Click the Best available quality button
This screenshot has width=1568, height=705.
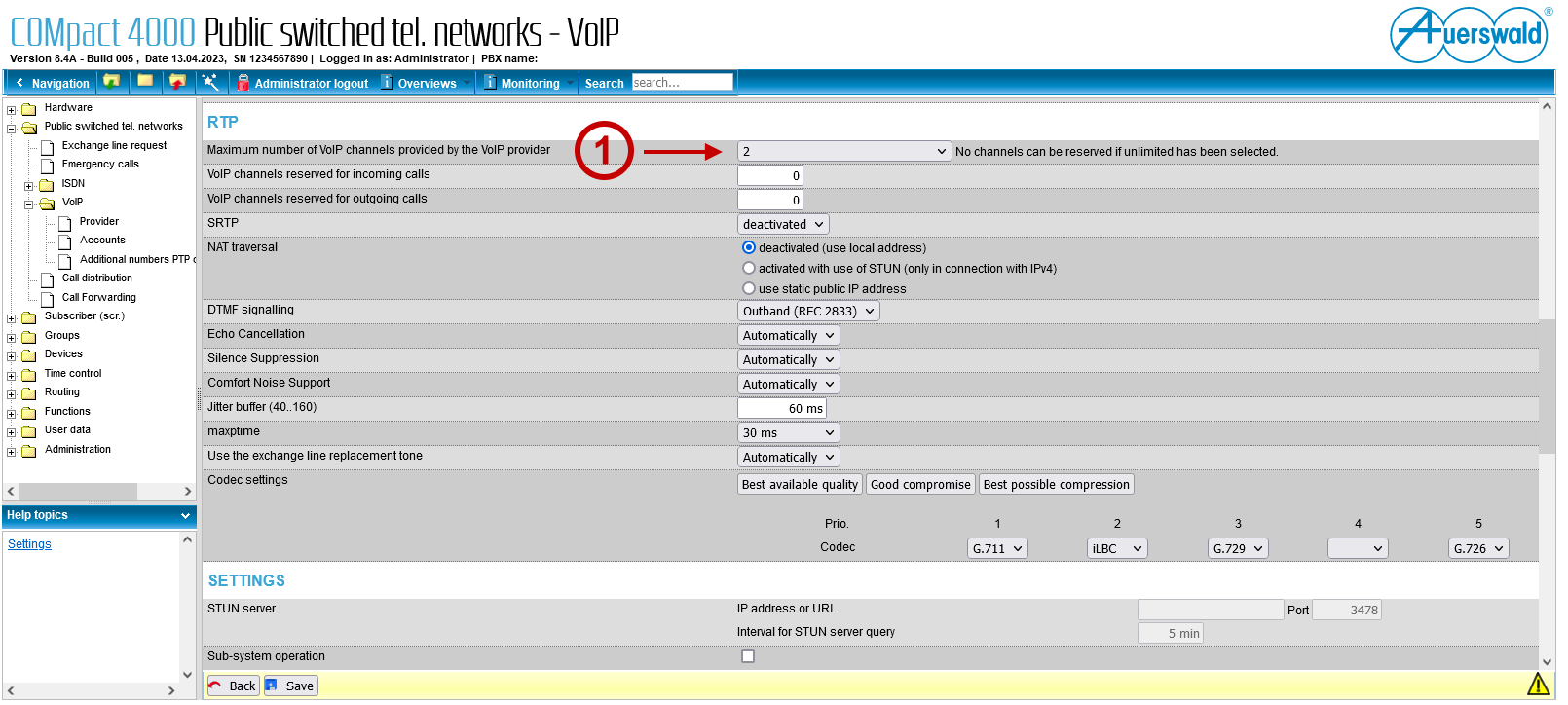pos(800,484)
